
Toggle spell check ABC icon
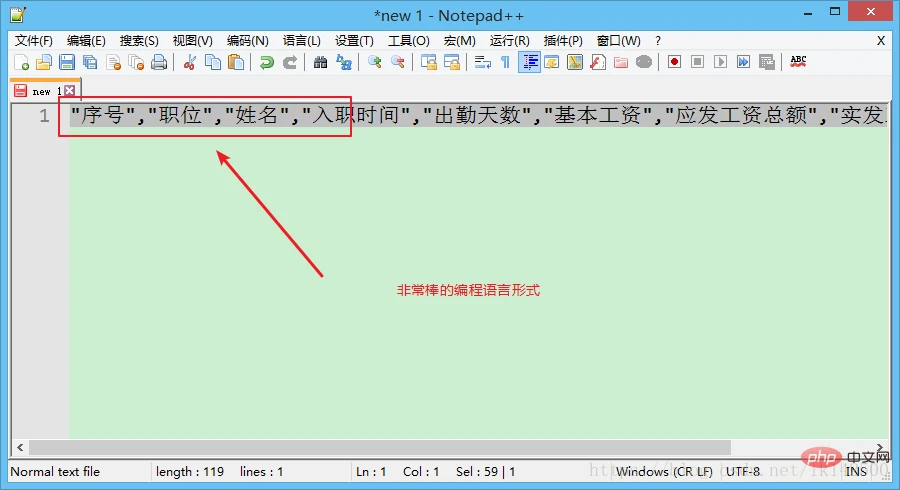click(798, 61)
